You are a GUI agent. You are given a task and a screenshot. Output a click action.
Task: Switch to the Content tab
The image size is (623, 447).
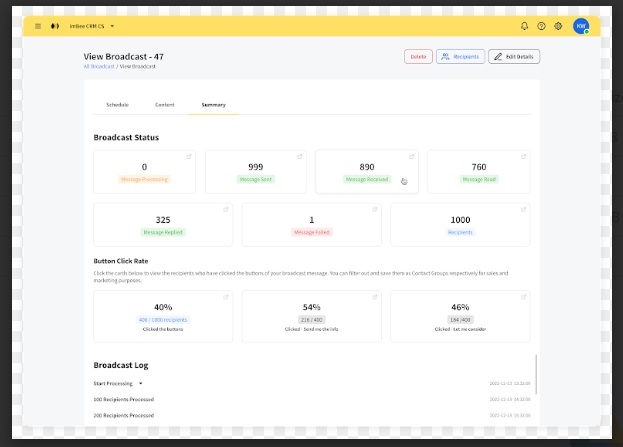165,104
